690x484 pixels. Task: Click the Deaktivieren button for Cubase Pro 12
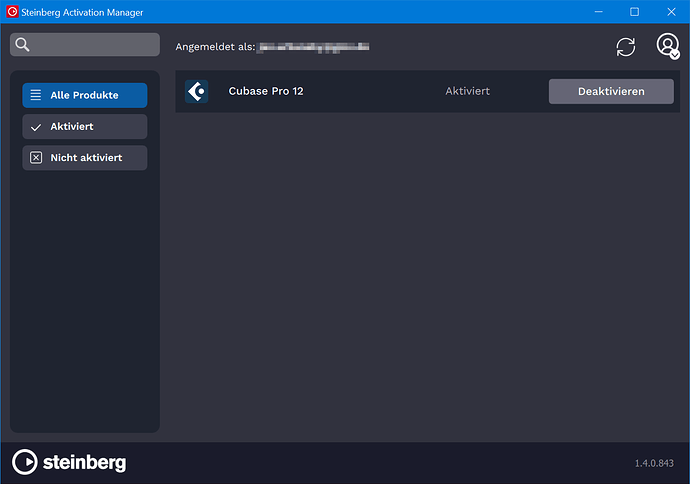pos(611,92)
